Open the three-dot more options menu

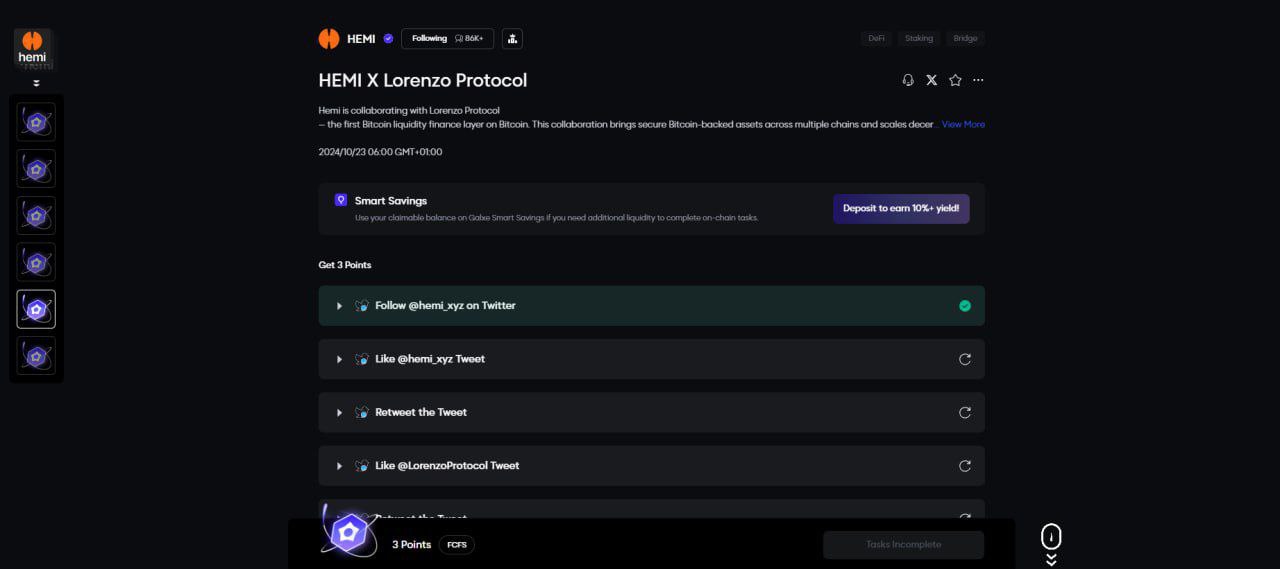978,80
